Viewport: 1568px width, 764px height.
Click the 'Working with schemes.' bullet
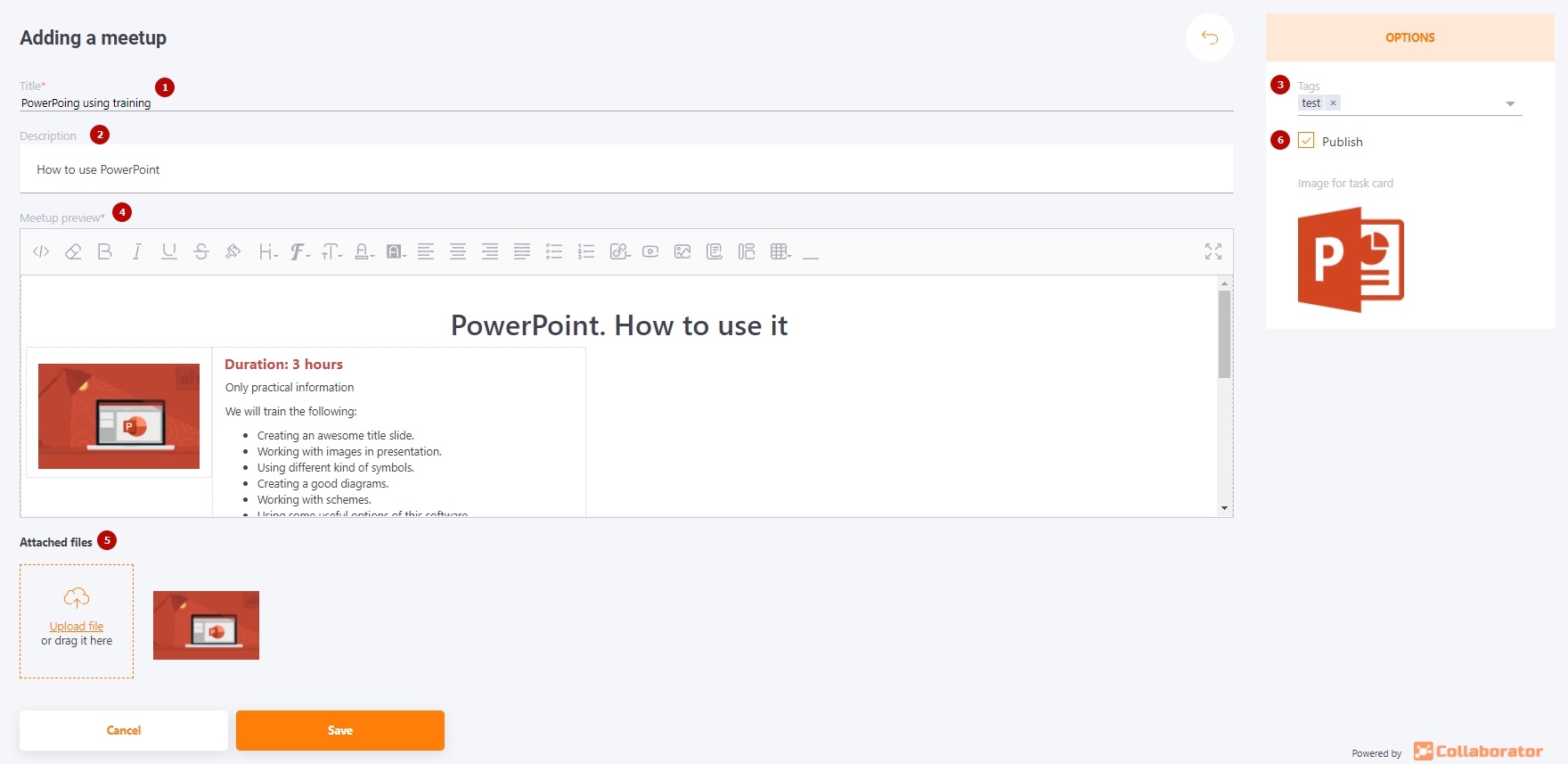click(x=314, y=500)
